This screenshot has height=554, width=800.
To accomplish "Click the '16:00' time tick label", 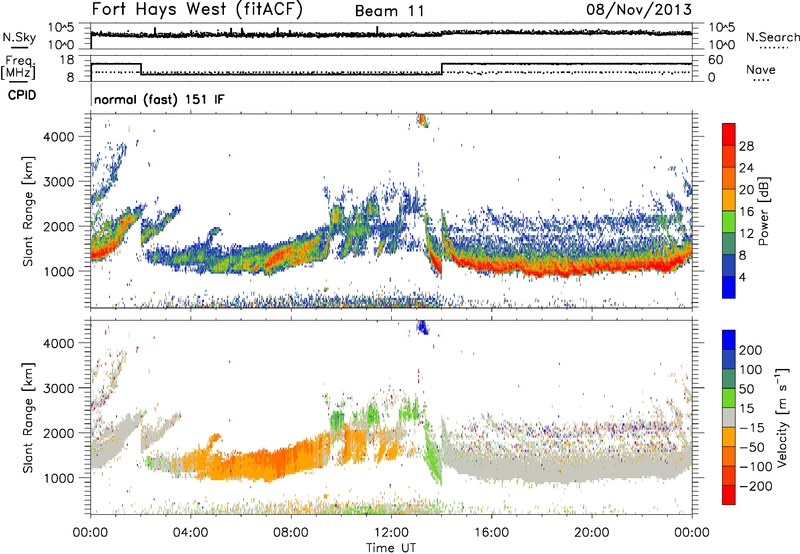I will (491, 533).
